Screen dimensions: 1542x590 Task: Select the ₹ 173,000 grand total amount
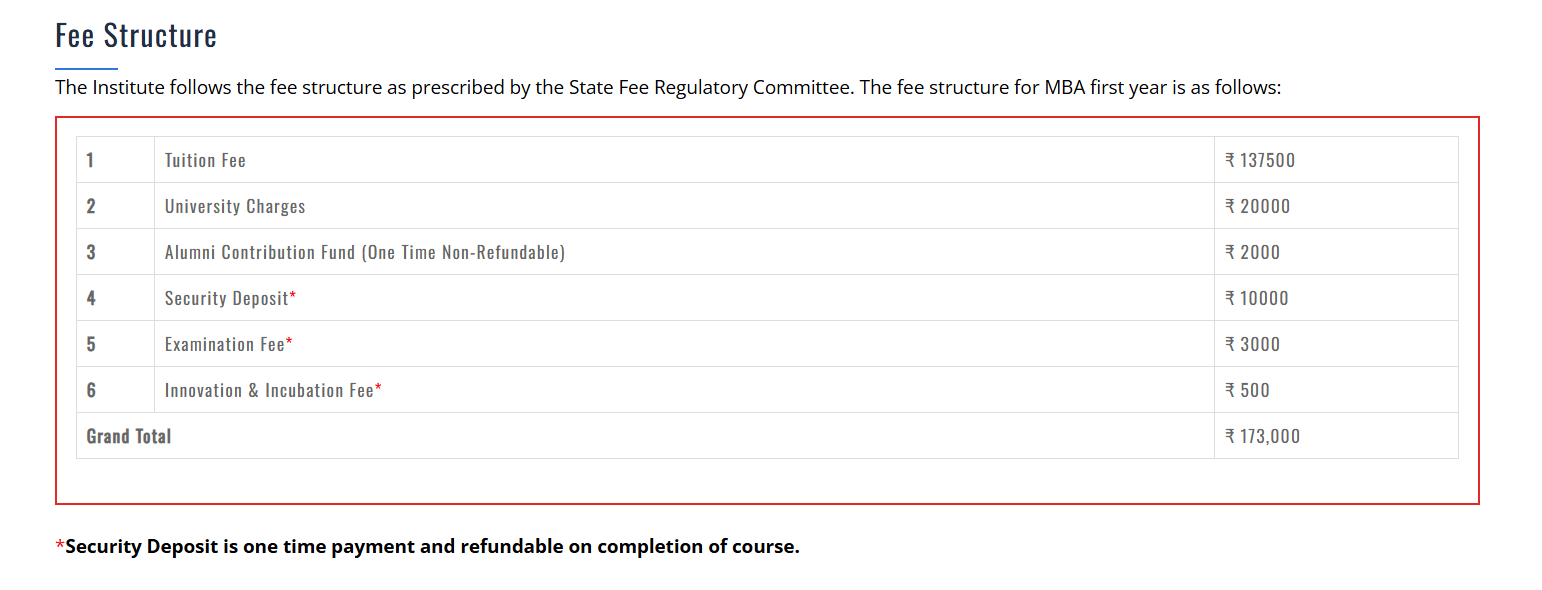(x=1263, y=436)
